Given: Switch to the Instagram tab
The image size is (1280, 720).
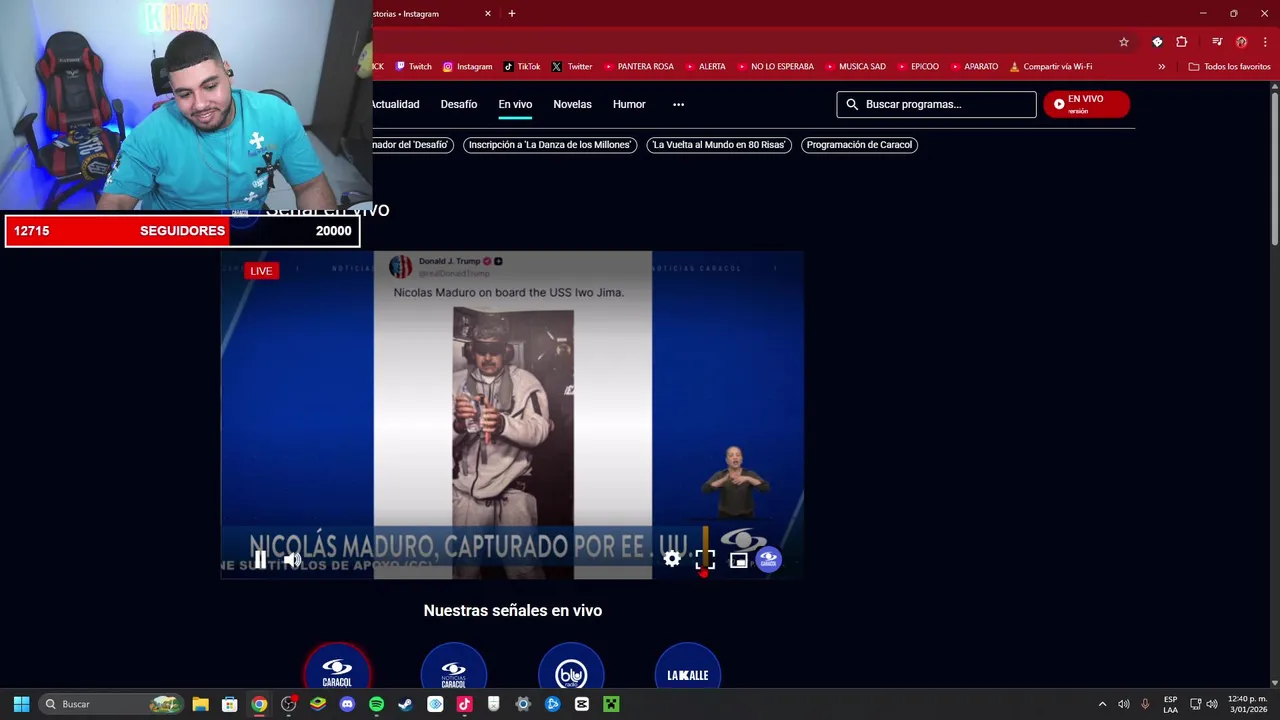Looking at the screenshot, I should click(420, 14).
